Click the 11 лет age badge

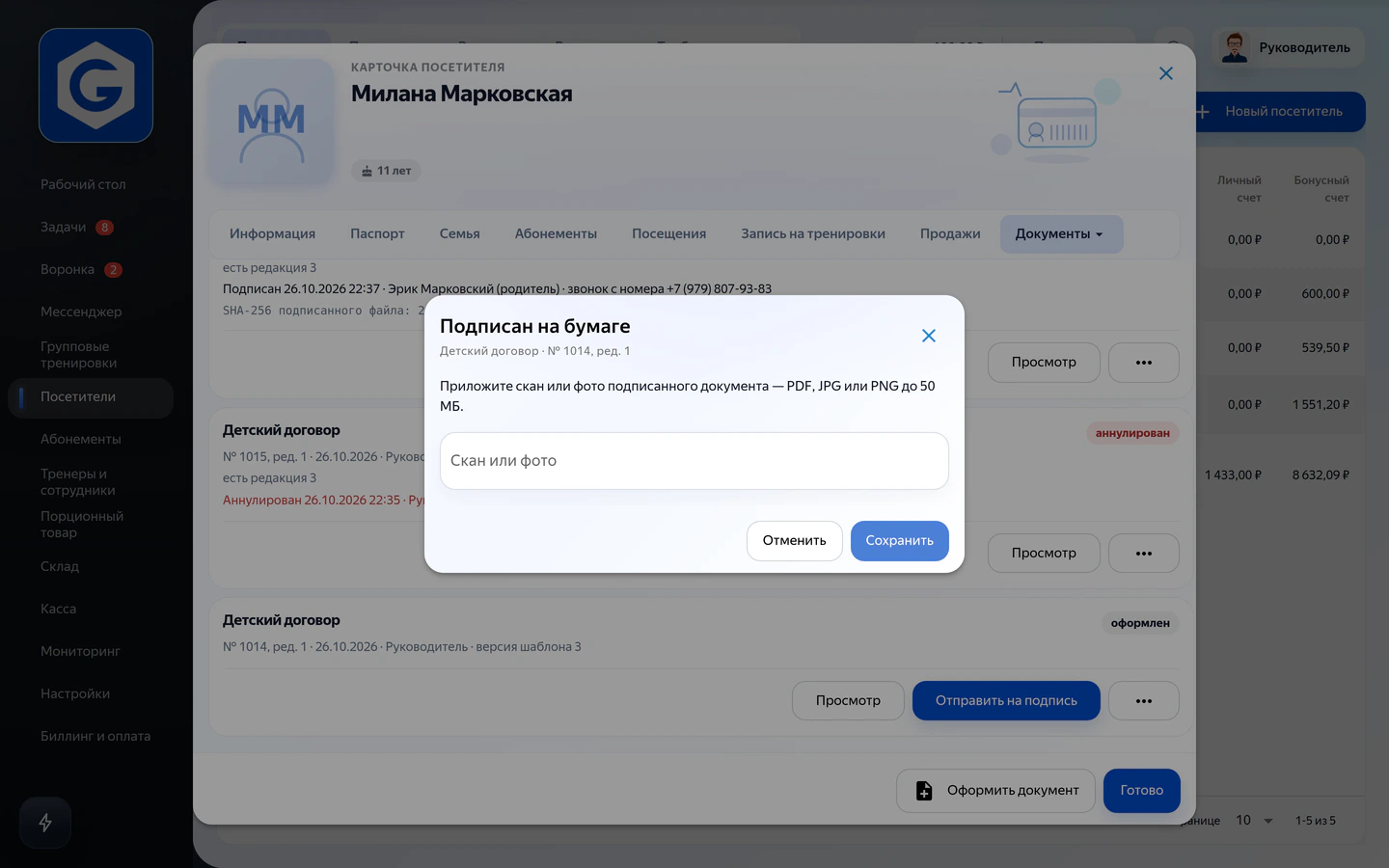[x=386, y=171]
